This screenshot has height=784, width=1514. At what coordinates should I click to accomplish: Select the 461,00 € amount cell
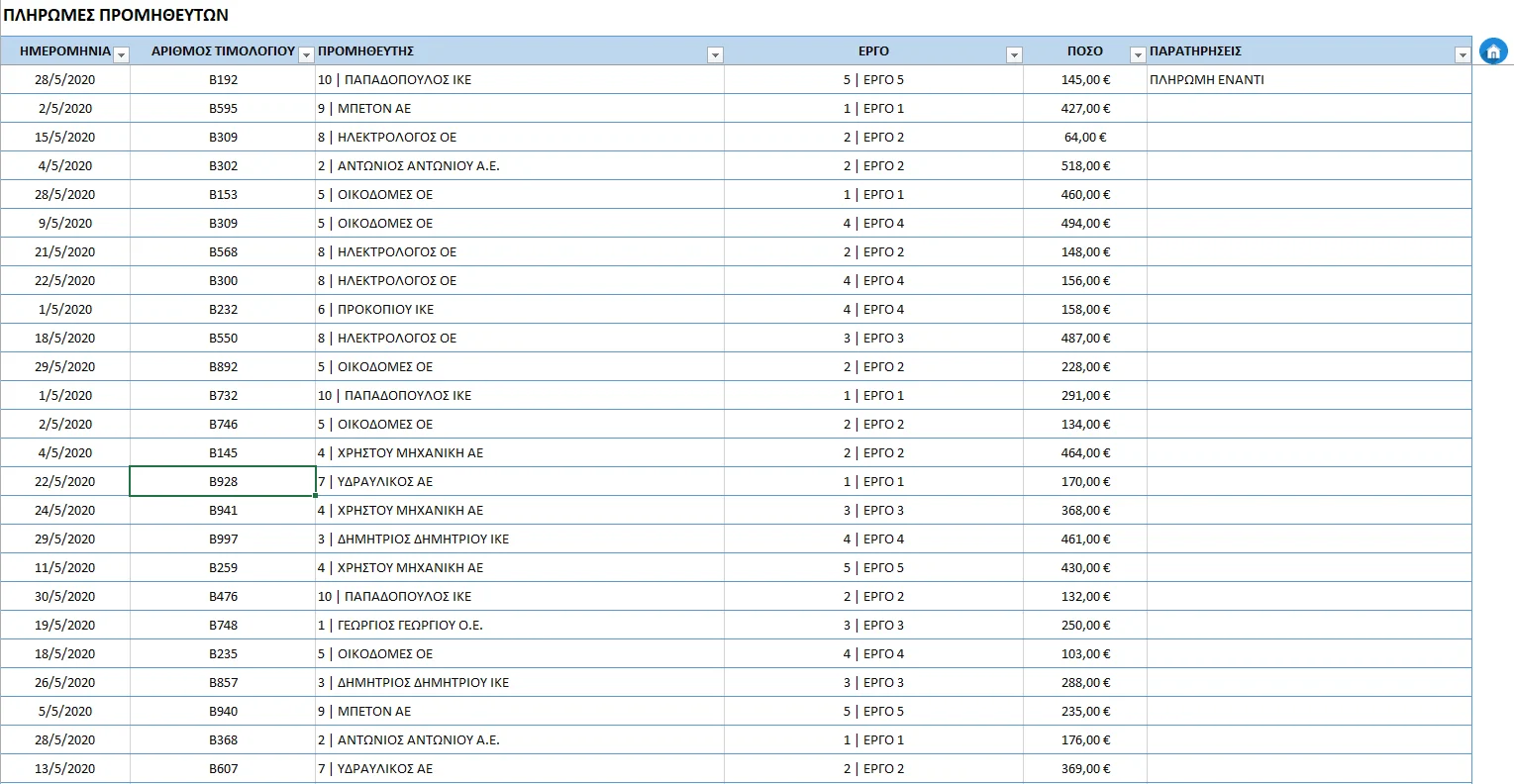click(x=1085, y=539)
